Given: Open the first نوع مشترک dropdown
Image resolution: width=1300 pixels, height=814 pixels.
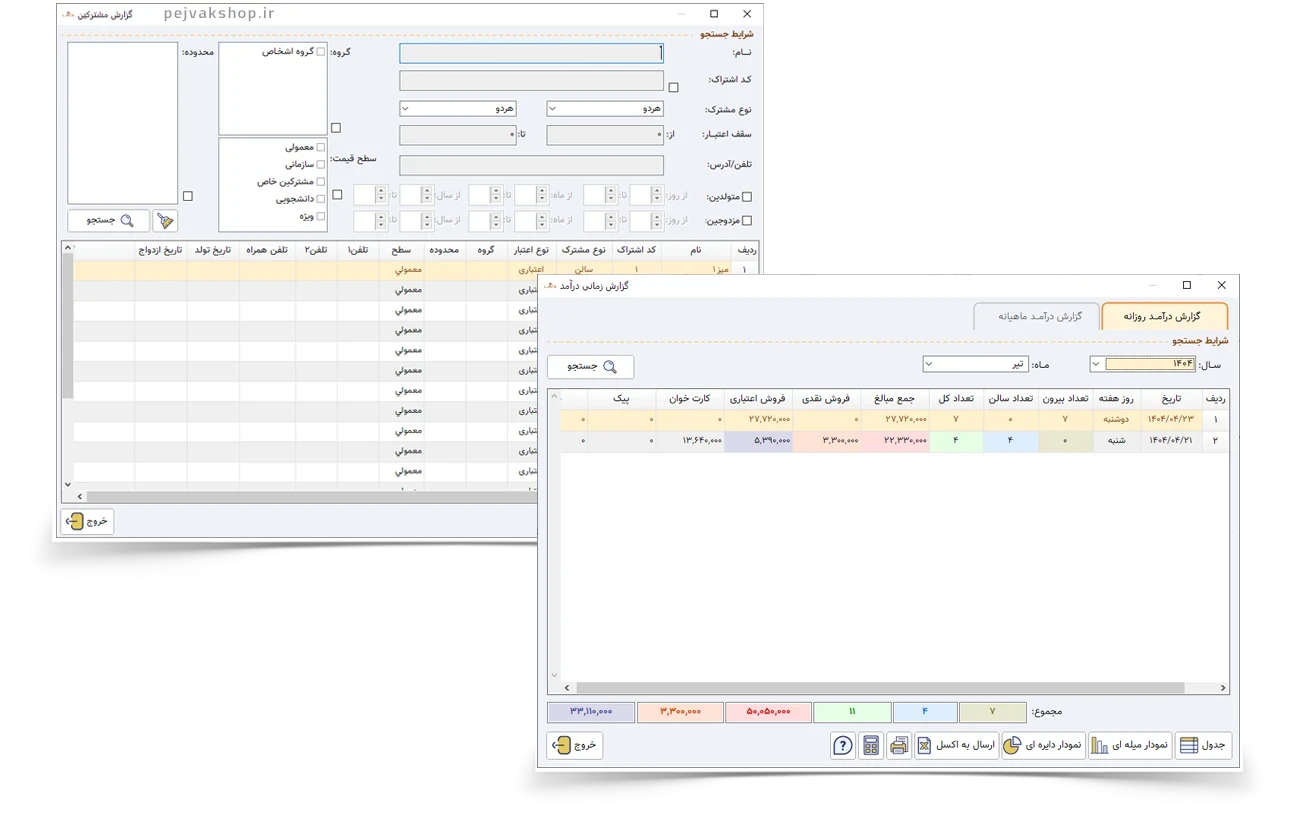Looking at the screenshot, I should point(604,108).
